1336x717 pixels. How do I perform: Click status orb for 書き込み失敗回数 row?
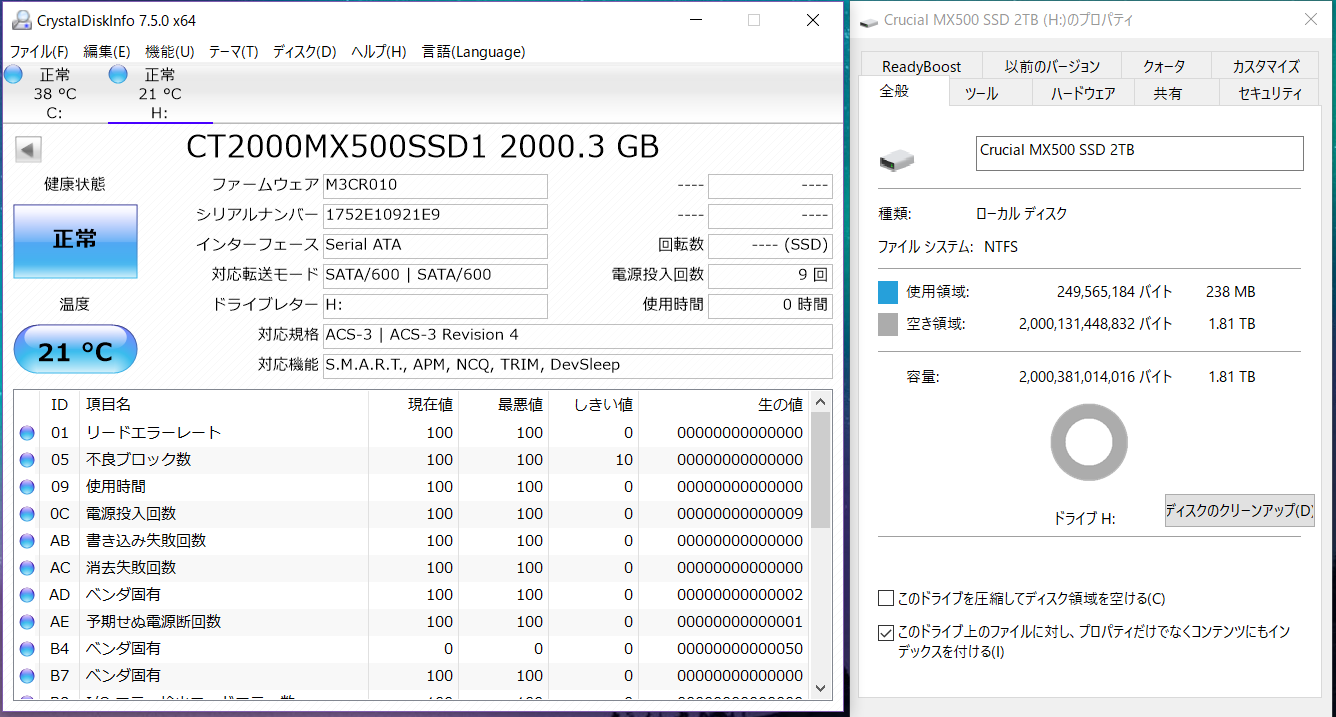[x=27, y=541]
